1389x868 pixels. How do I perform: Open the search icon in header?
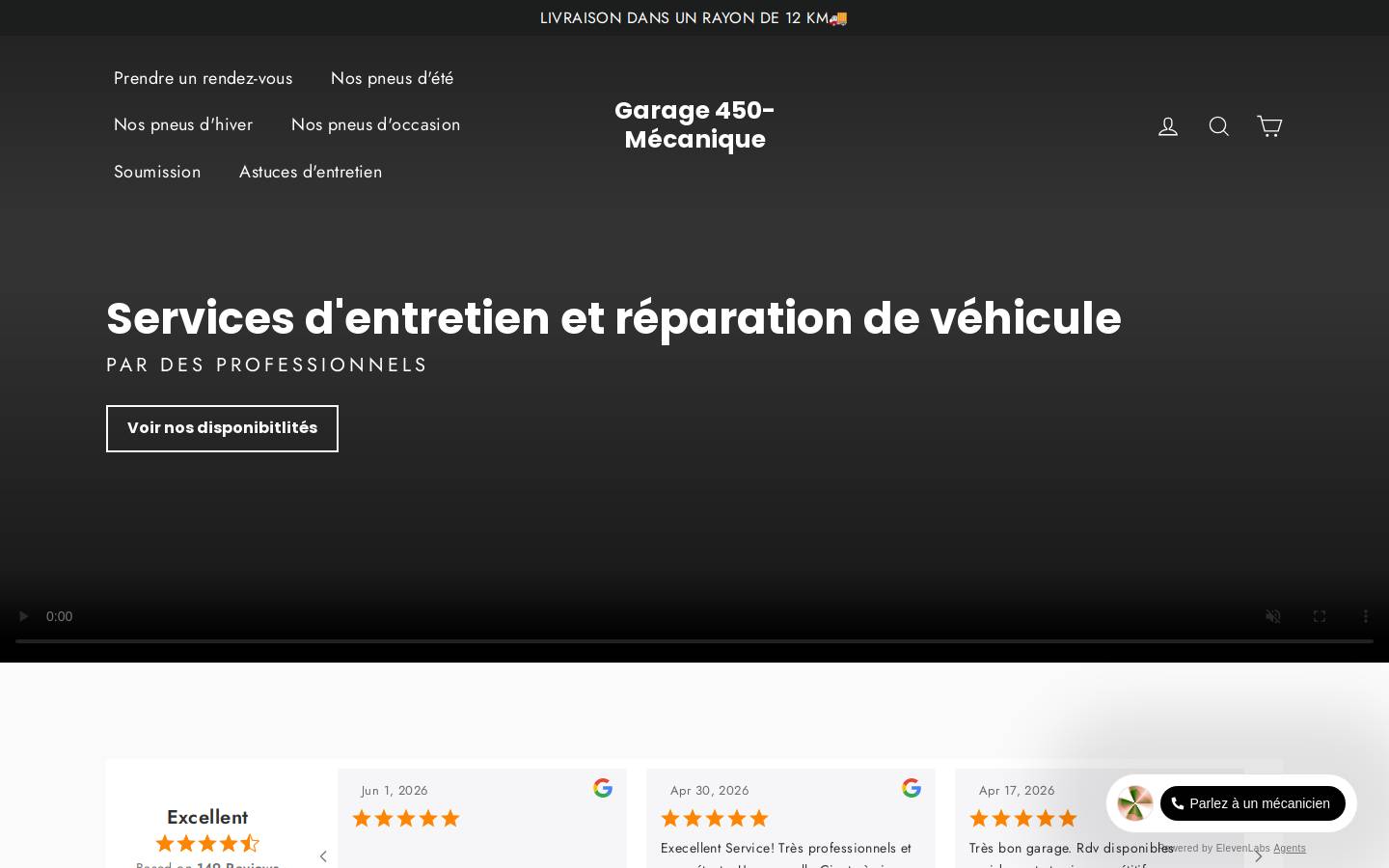tap(1219, 126)
